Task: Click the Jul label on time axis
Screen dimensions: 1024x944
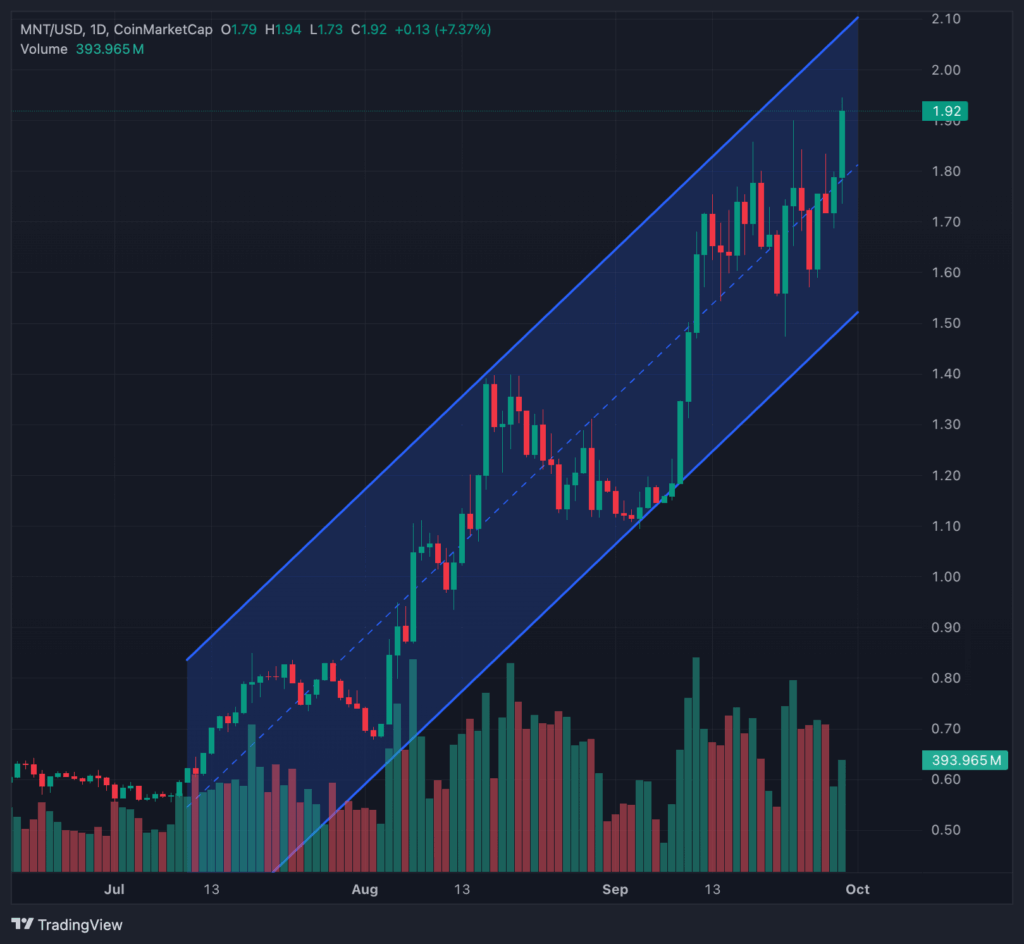Action: tap(114, 889)
